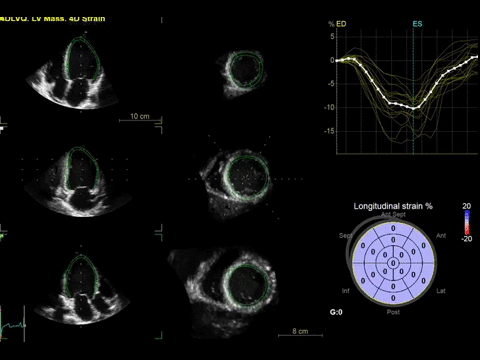Click the '-5' value on the strain axis
Viewport: 480px width, 360px height.
point(330,84)
